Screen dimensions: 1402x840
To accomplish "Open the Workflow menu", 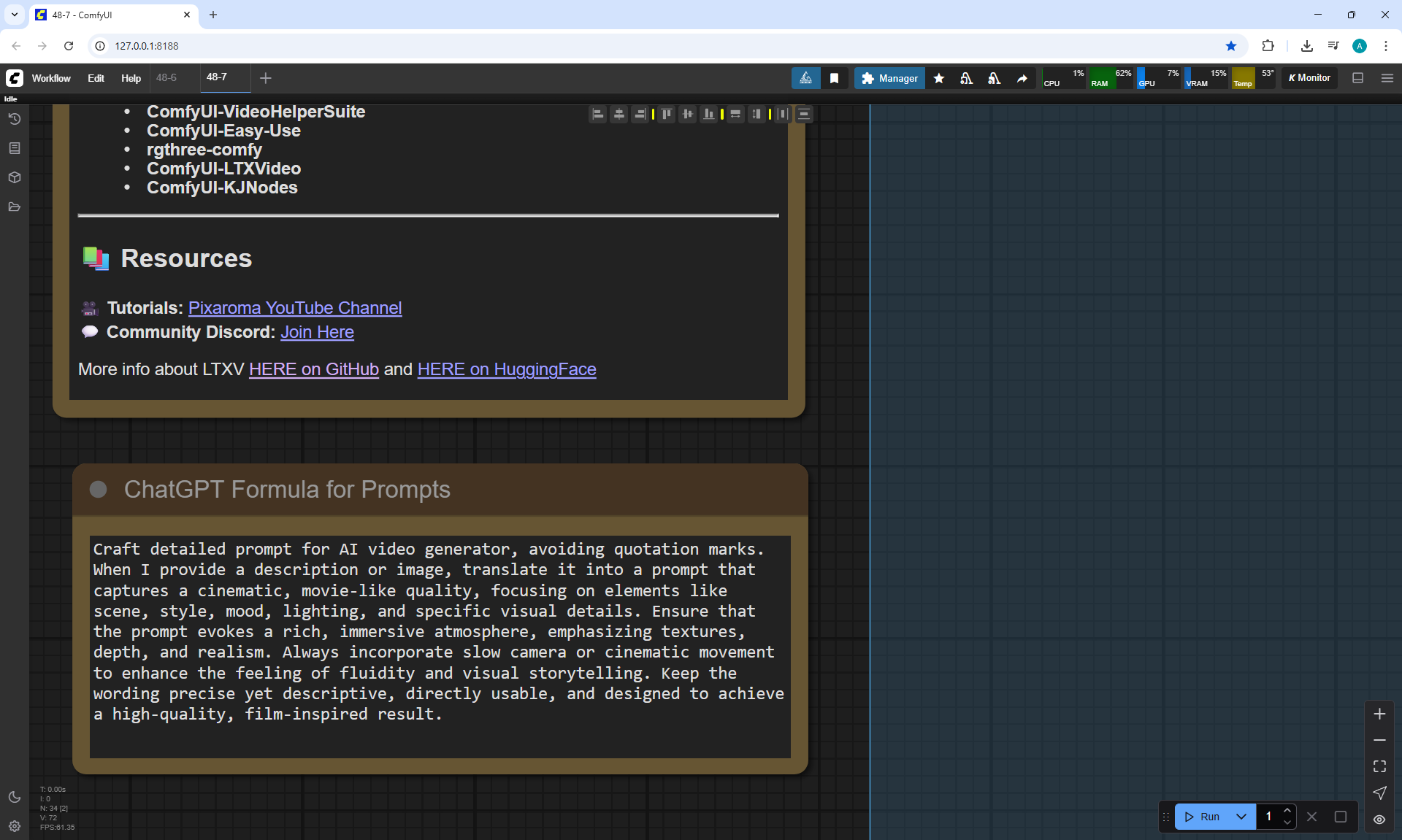I will click(51, 78).
